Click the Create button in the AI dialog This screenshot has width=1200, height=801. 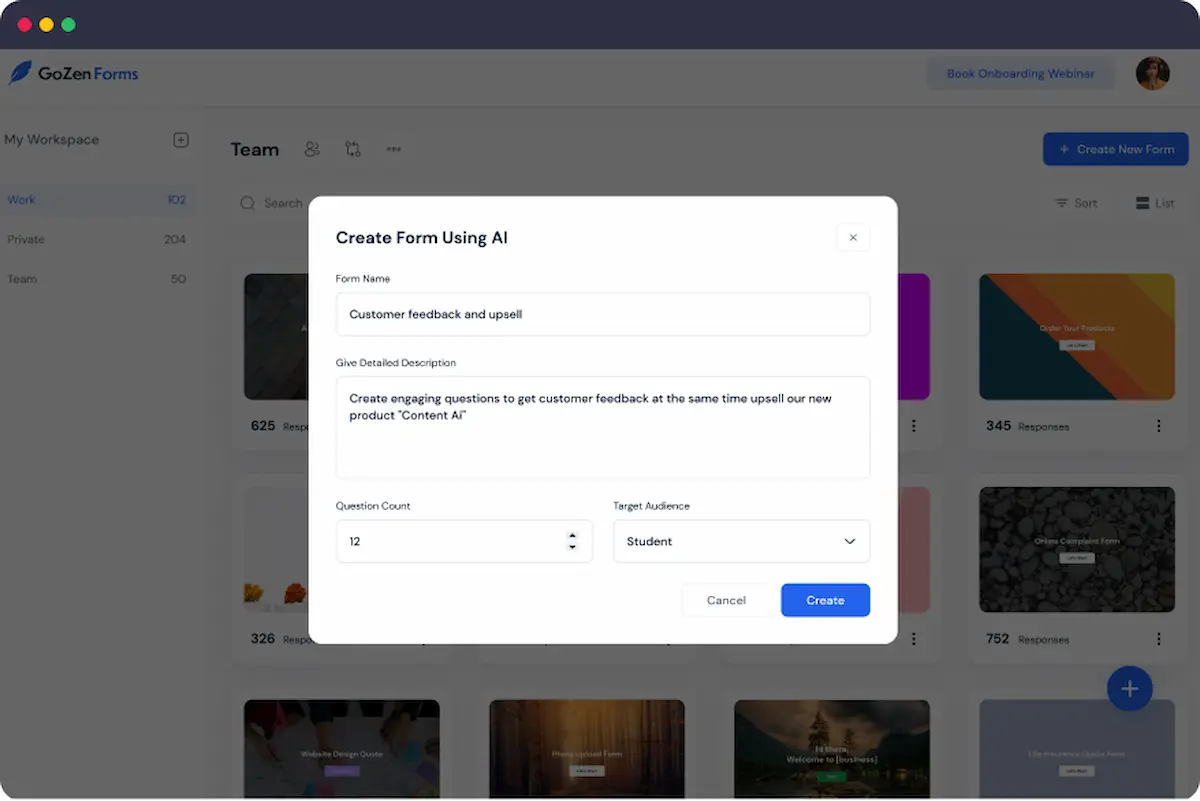[x=825, y=600]
